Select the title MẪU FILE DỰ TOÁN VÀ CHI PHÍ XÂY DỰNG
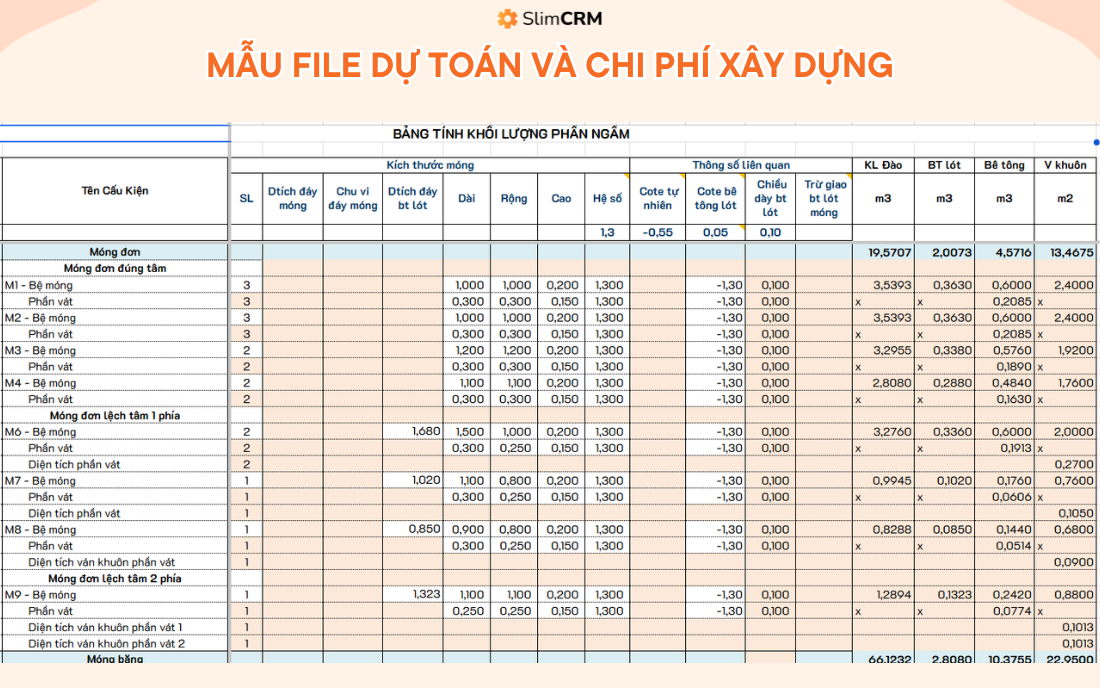This screenshot has height=688, width=1100. coord(550,64)
